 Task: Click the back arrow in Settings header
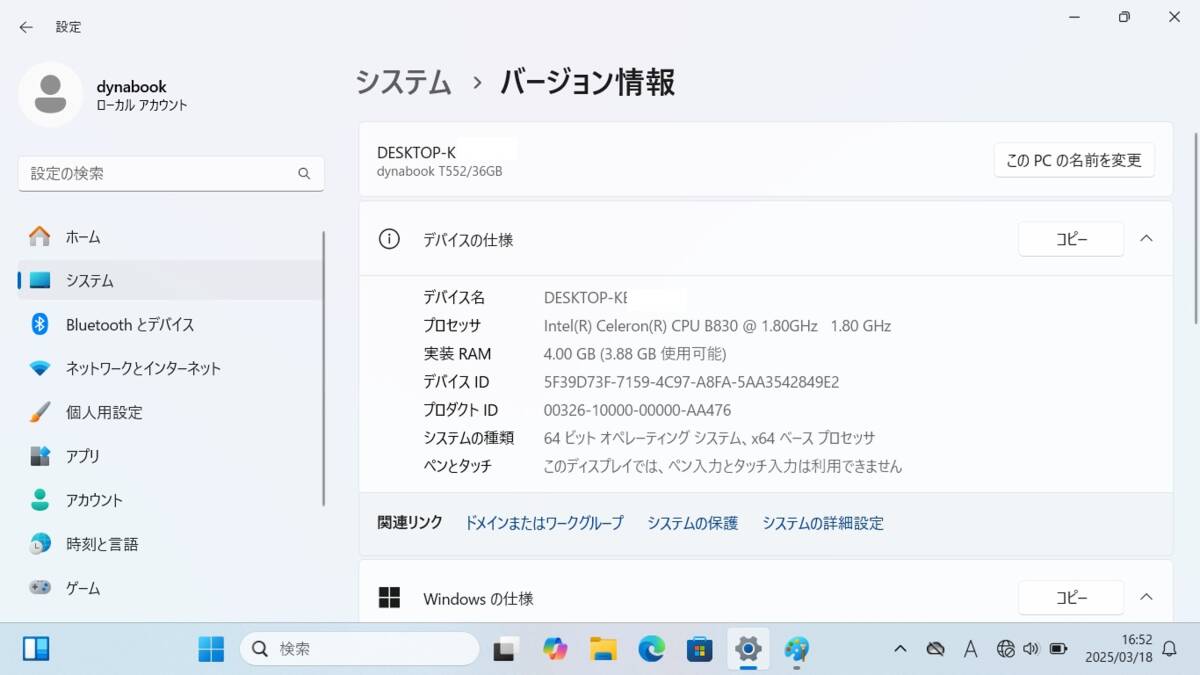pyautogui.click(x=26, y=27)
